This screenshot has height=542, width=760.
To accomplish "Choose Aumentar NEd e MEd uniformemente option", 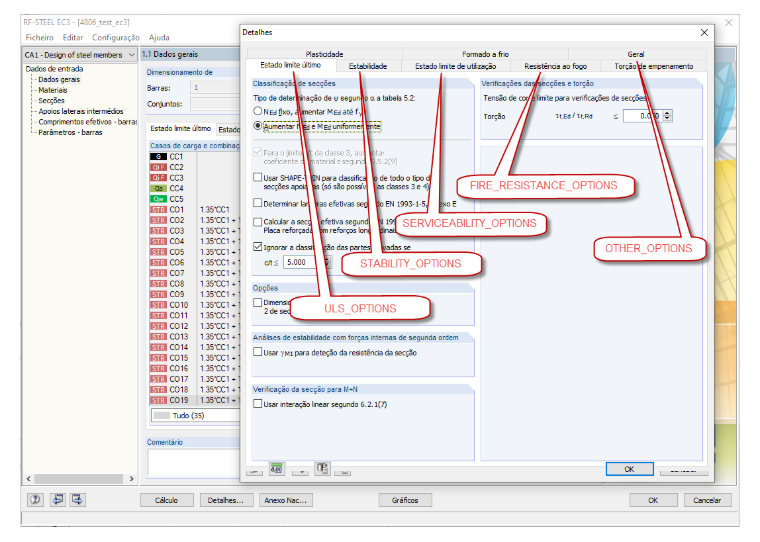I will [258, 126].
